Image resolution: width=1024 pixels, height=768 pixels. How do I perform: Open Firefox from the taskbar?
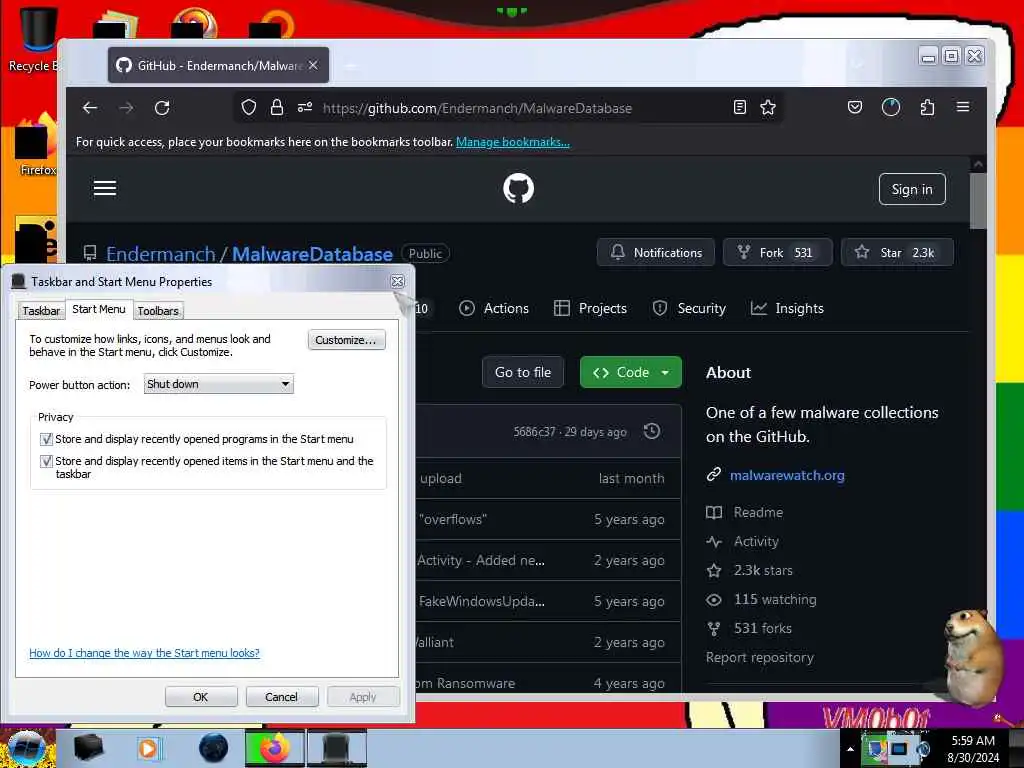(274, 748)
